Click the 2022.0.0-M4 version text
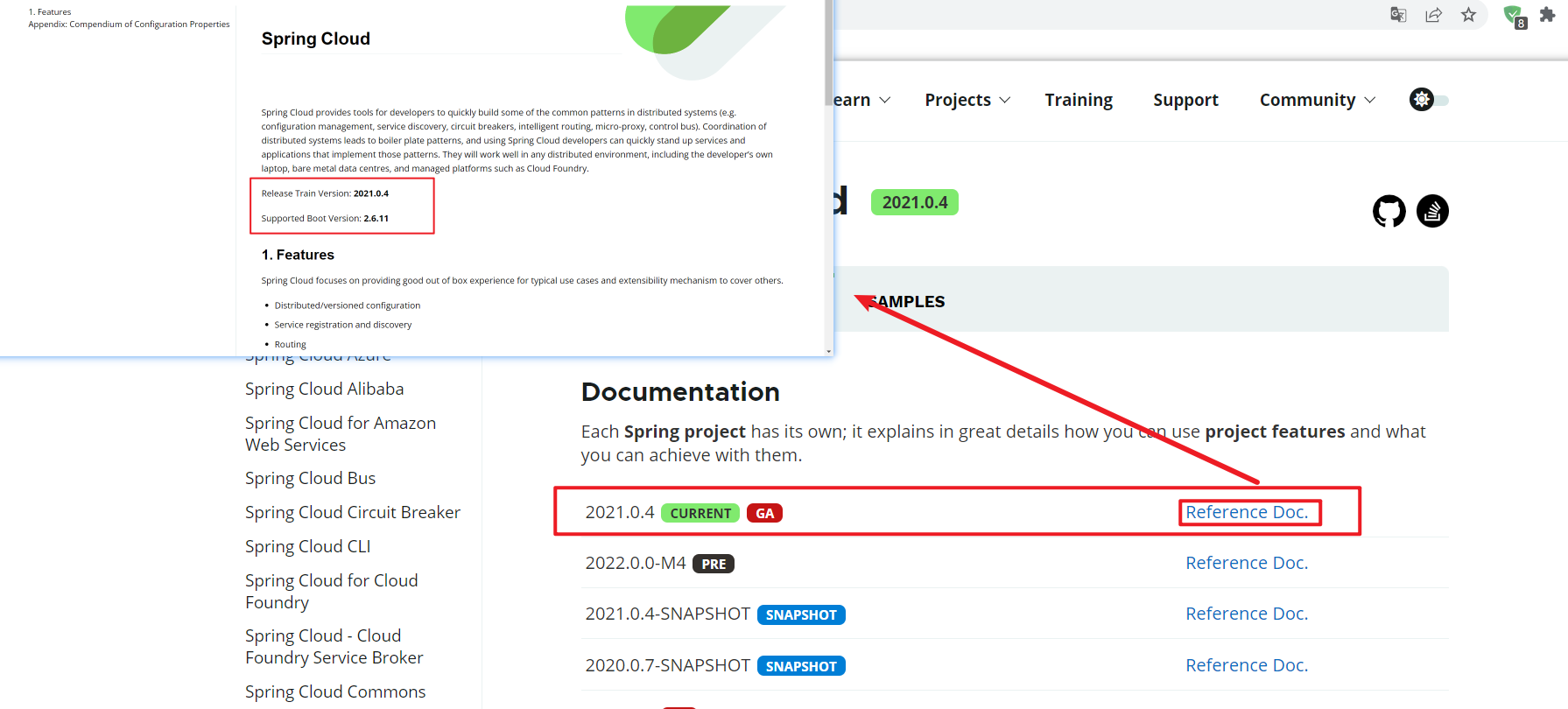This screenshot has width=1568, height=709. (x=636, y=563)
